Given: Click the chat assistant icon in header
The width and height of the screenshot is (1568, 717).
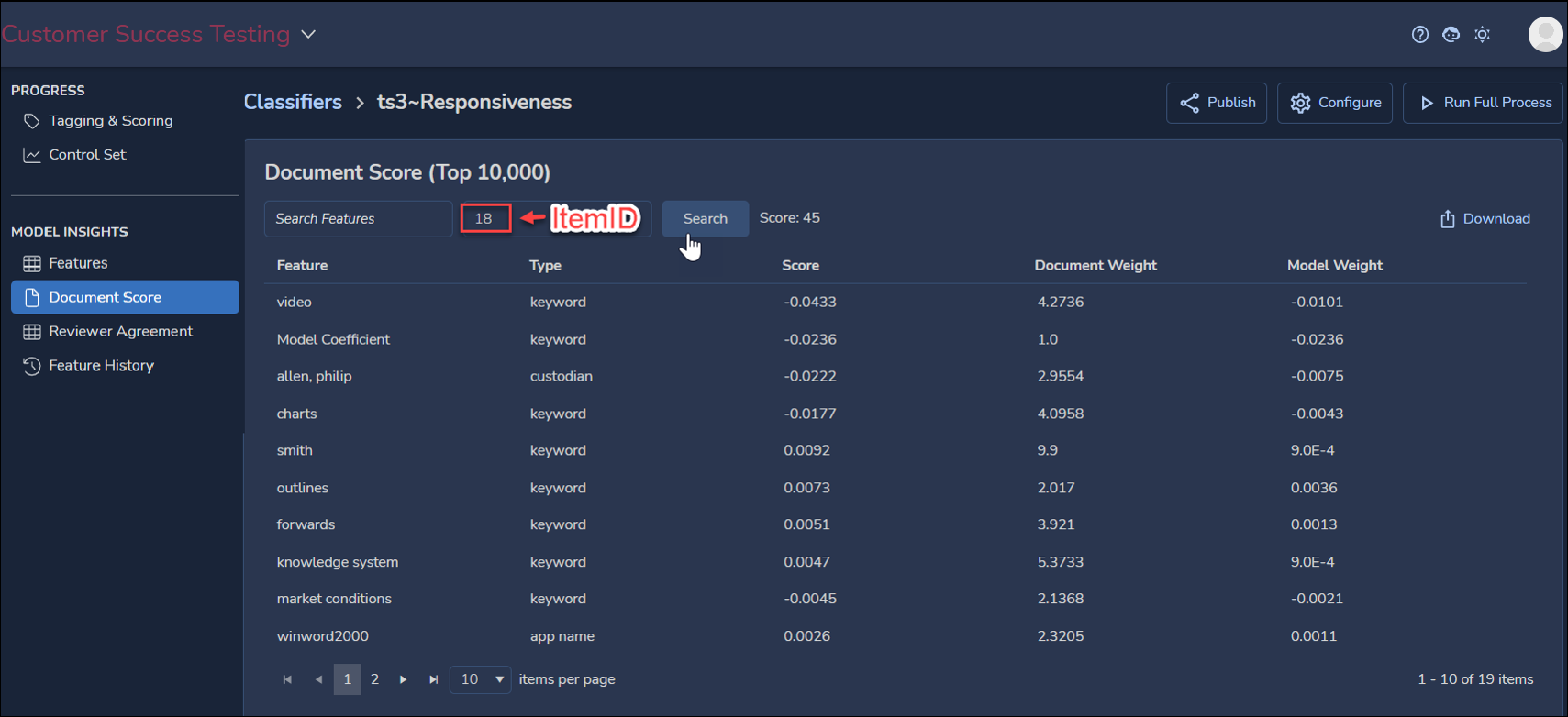Looking at the screenshot, I should (x=1451, y=35).
